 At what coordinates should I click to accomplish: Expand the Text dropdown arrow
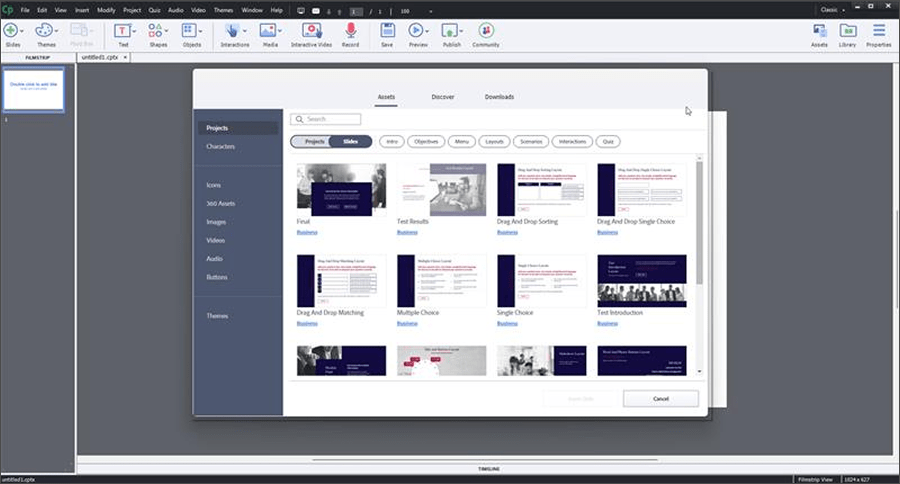coord(134,31)
